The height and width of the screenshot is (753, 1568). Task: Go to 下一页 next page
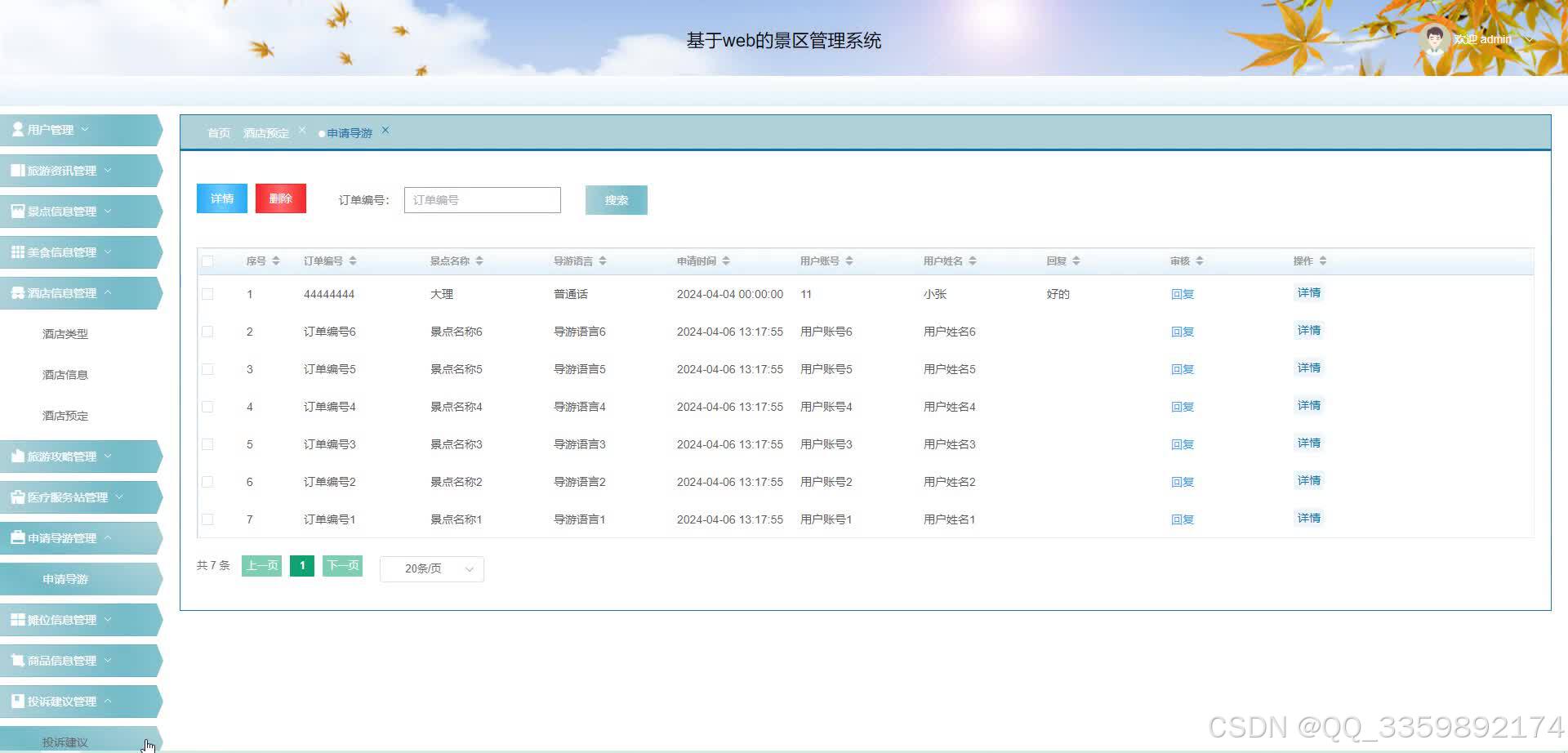(x=343, y=566)
